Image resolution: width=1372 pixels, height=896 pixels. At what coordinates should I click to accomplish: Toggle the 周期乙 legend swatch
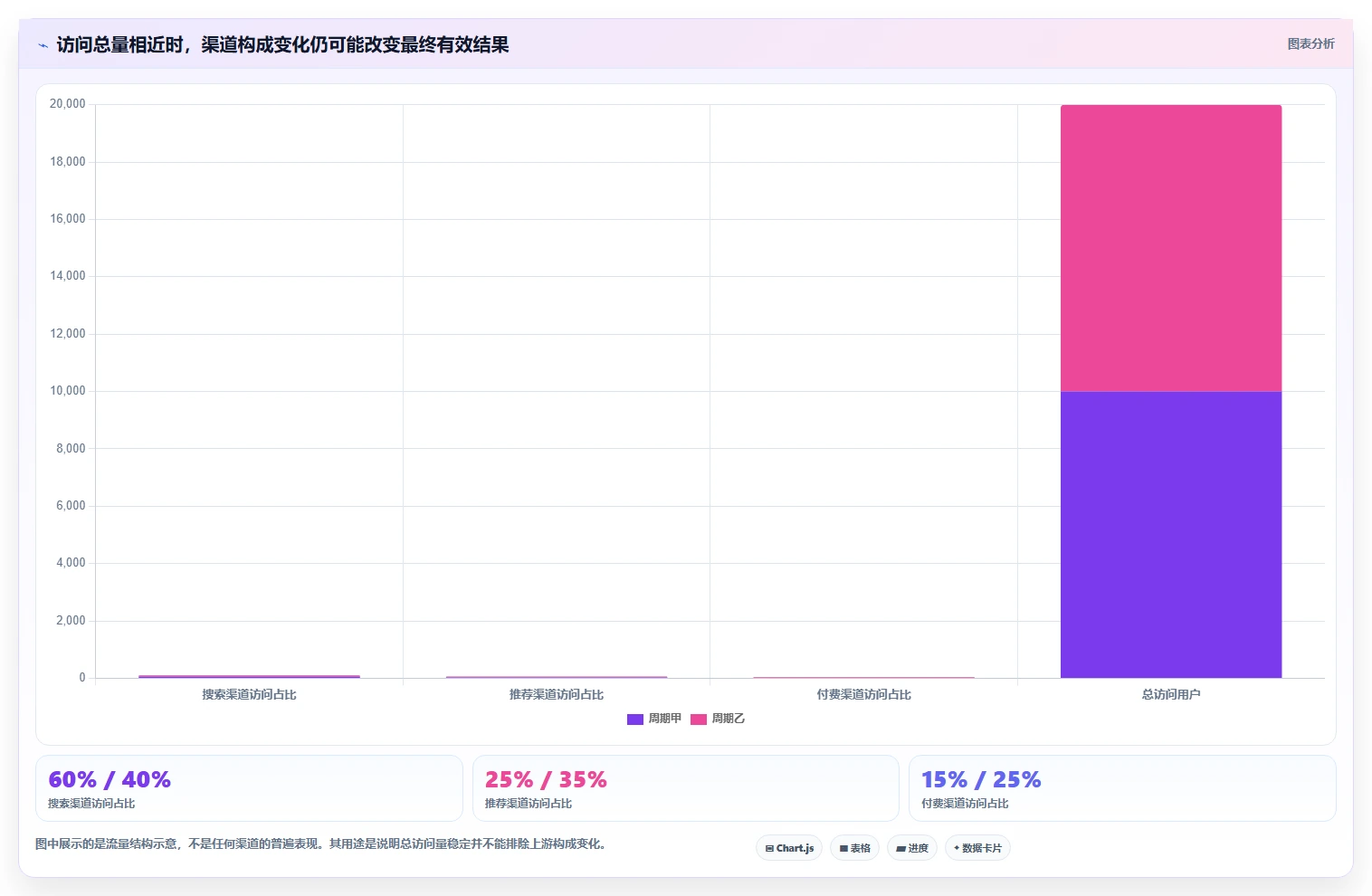pyautogui.click(x=699, y=720)
